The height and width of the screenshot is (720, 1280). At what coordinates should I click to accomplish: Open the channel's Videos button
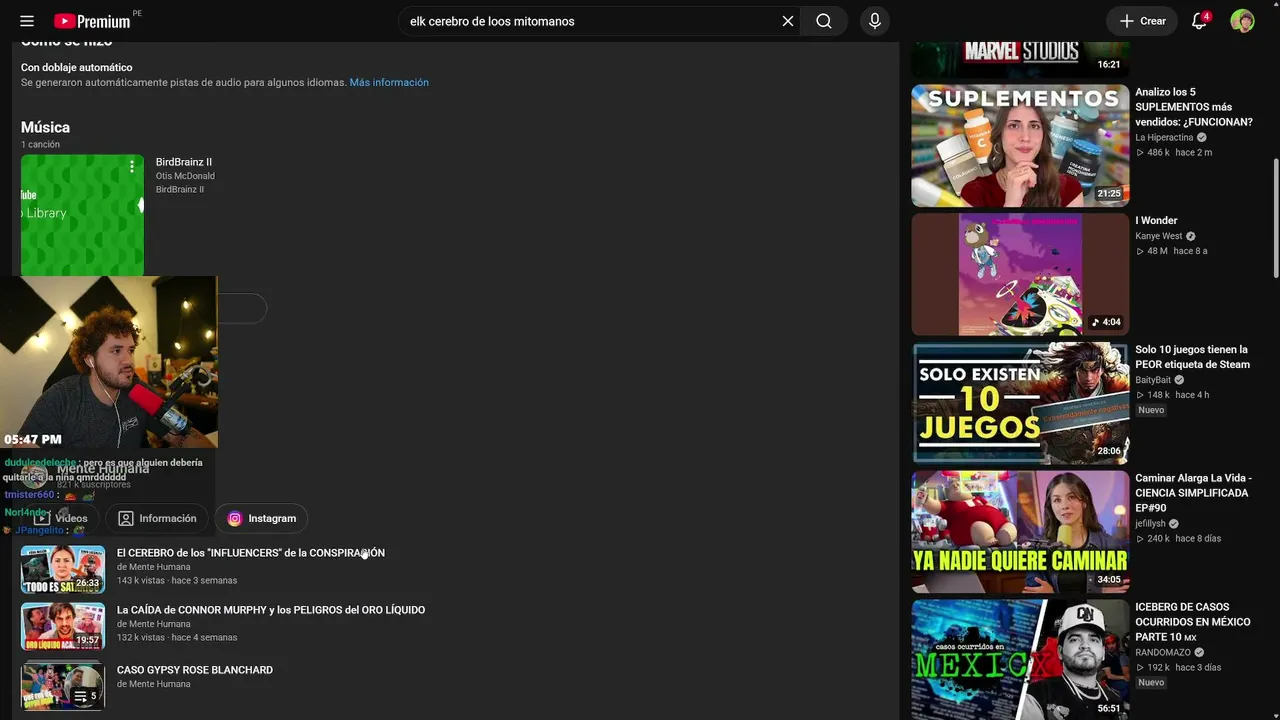click(x=61, y=518)
